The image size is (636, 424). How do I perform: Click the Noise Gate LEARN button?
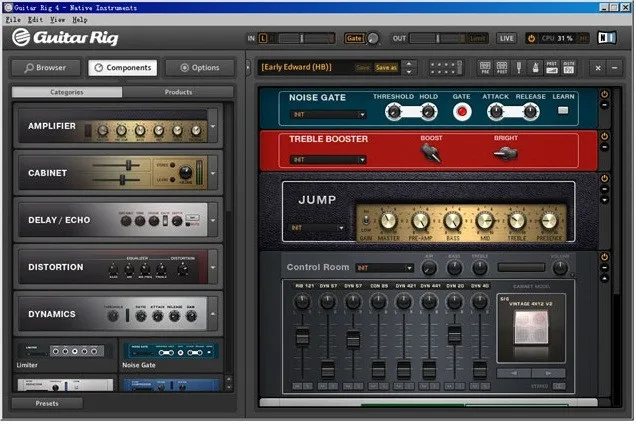tap(563, 110)
